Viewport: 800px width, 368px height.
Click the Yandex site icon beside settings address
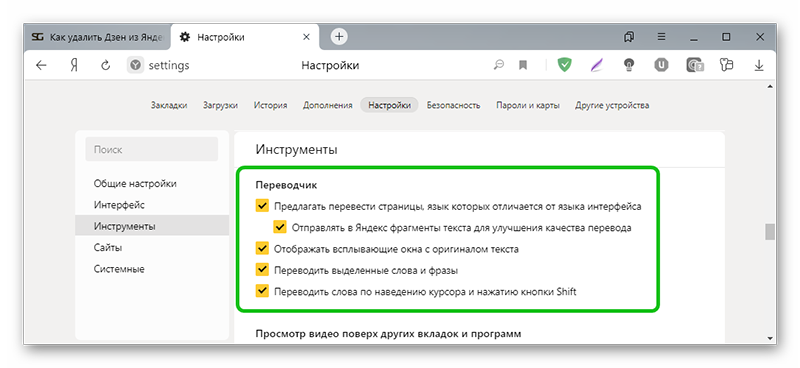135,65
